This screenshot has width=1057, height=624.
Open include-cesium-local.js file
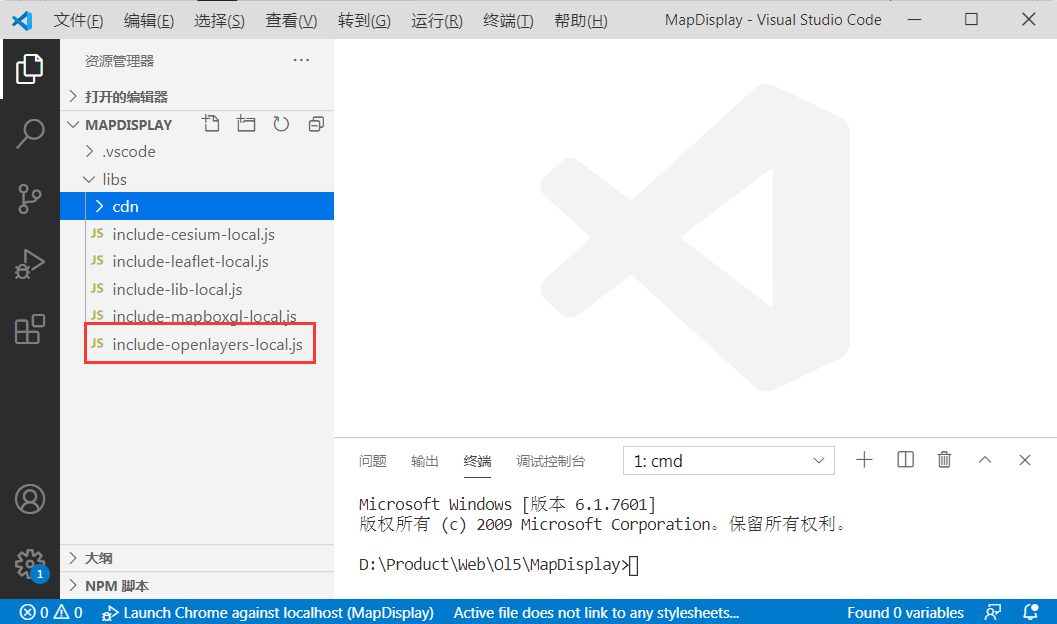coord(197,234)
